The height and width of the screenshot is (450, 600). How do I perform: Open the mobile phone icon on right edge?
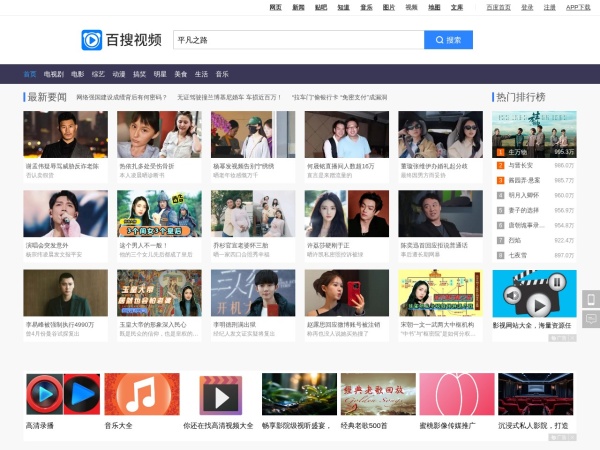click(590, 299)
